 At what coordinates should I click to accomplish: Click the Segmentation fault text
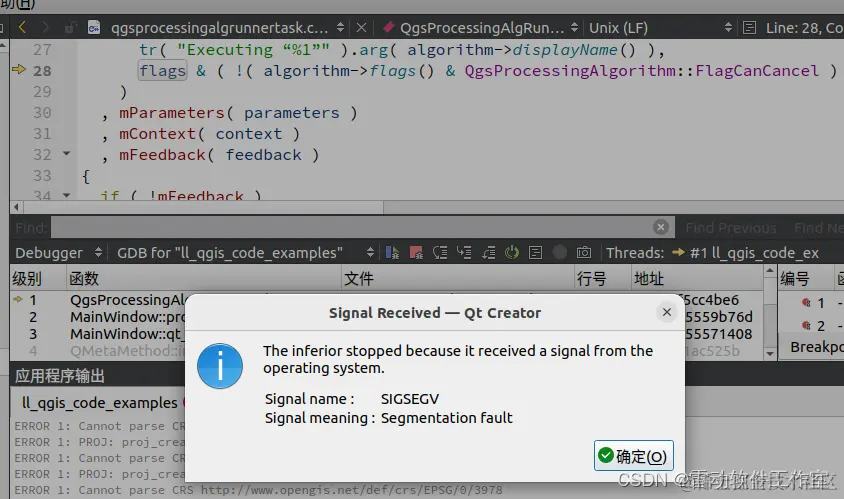pos(447,418)
